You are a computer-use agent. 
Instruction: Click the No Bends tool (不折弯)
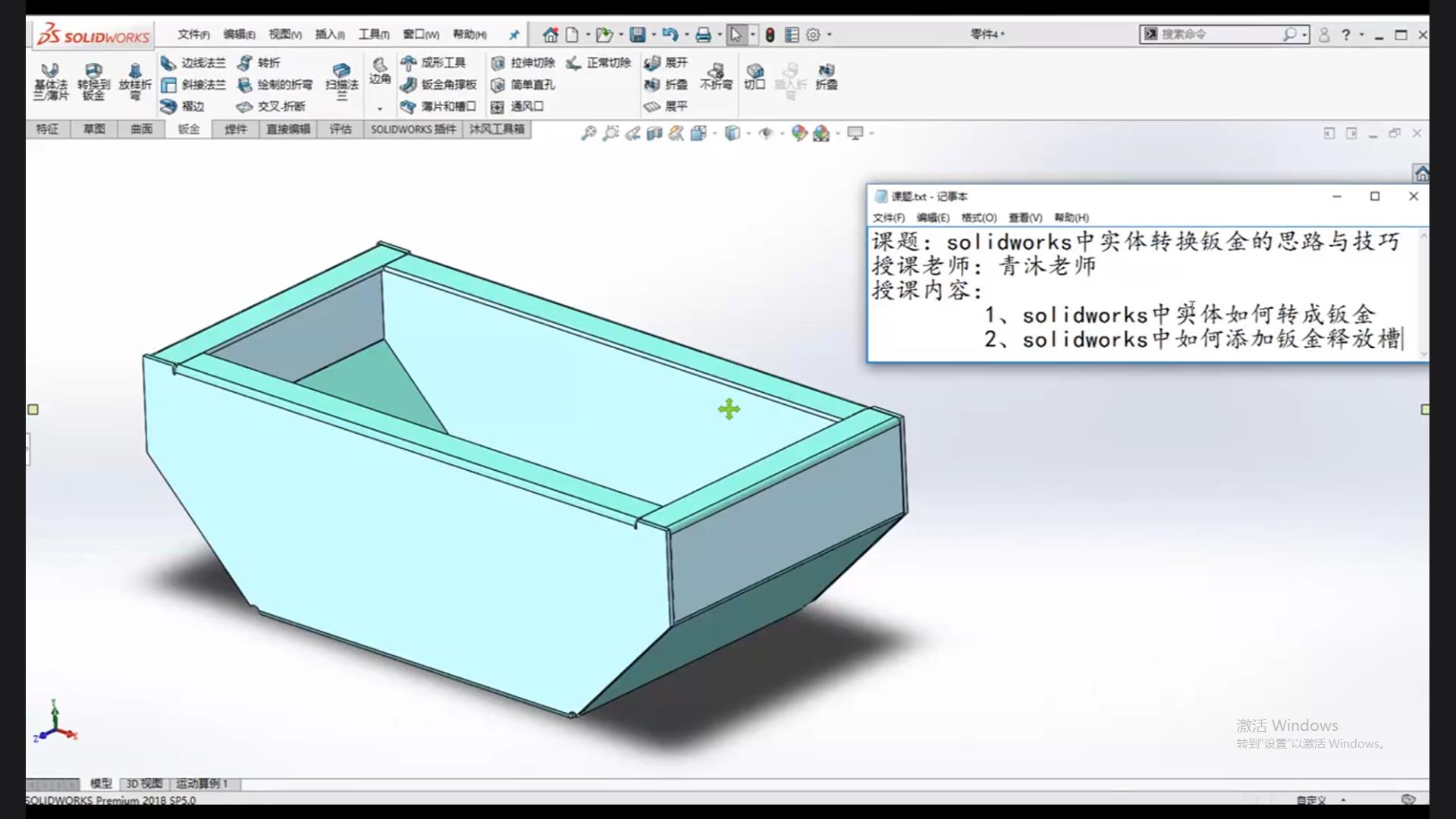click(x=716, y=77)
